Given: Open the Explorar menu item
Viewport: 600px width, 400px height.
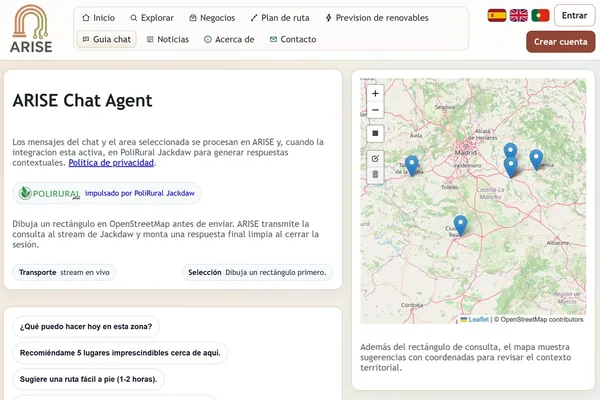Looking at the screenshot, I should pyautogui.click(x=152, y=18).
